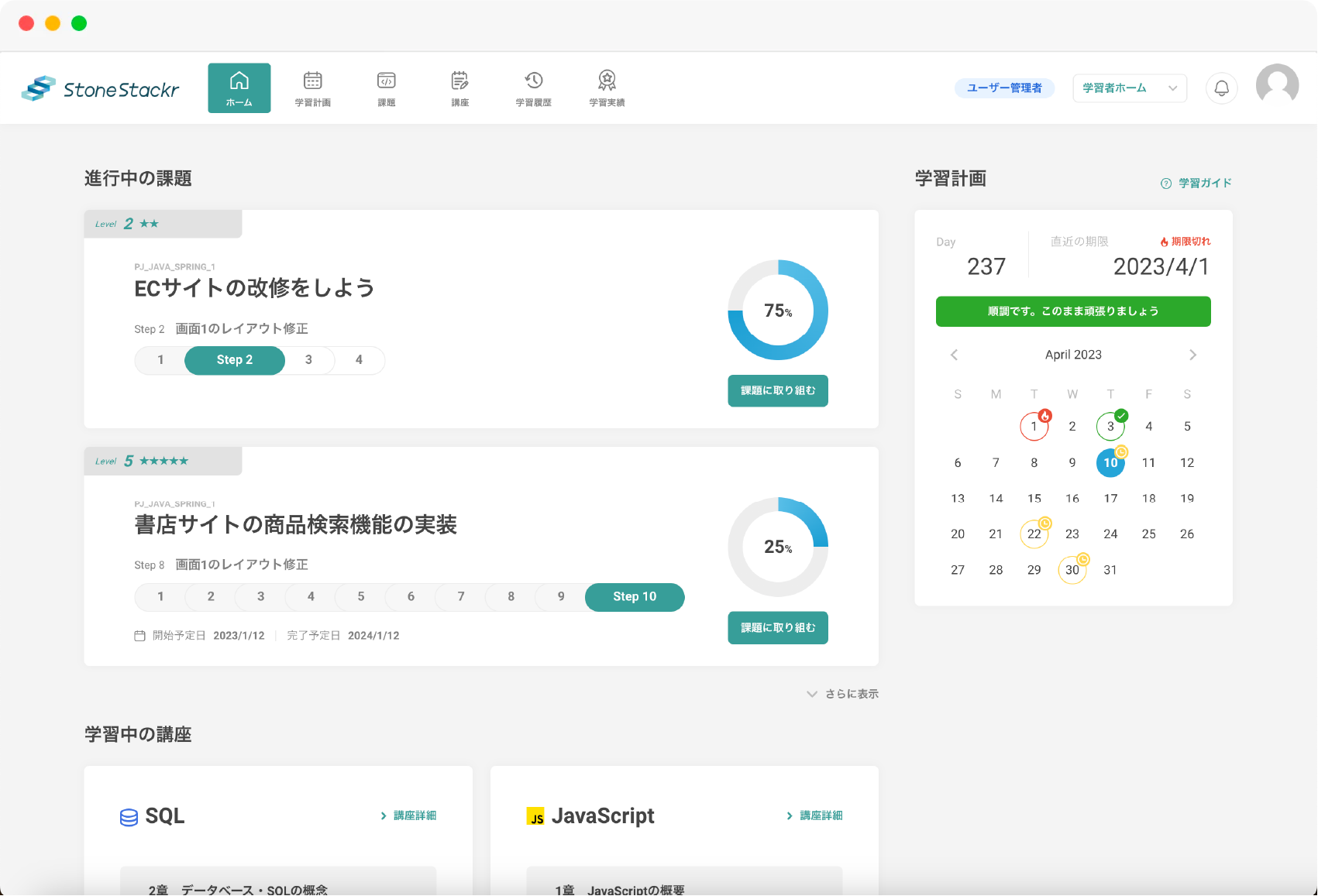The image size is (1318, 896).
Task: Select step 5 of 書店サイト task
Action: (361, 597)
